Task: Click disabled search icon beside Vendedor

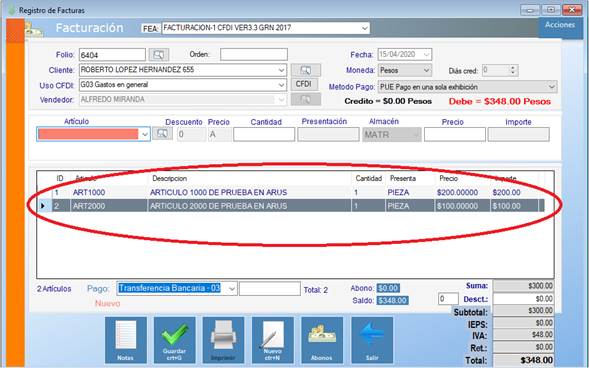Action: (306, 100)
